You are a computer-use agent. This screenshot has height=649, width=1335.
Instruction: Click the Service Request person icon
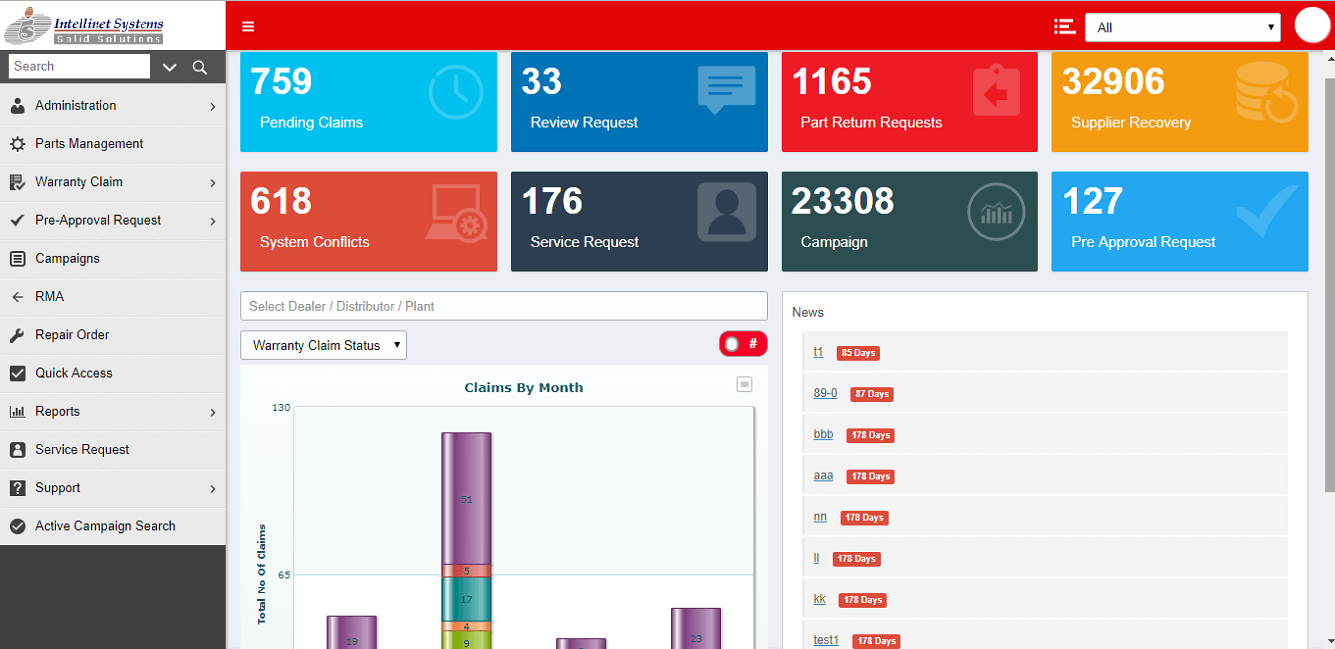[x=727, y=212]
